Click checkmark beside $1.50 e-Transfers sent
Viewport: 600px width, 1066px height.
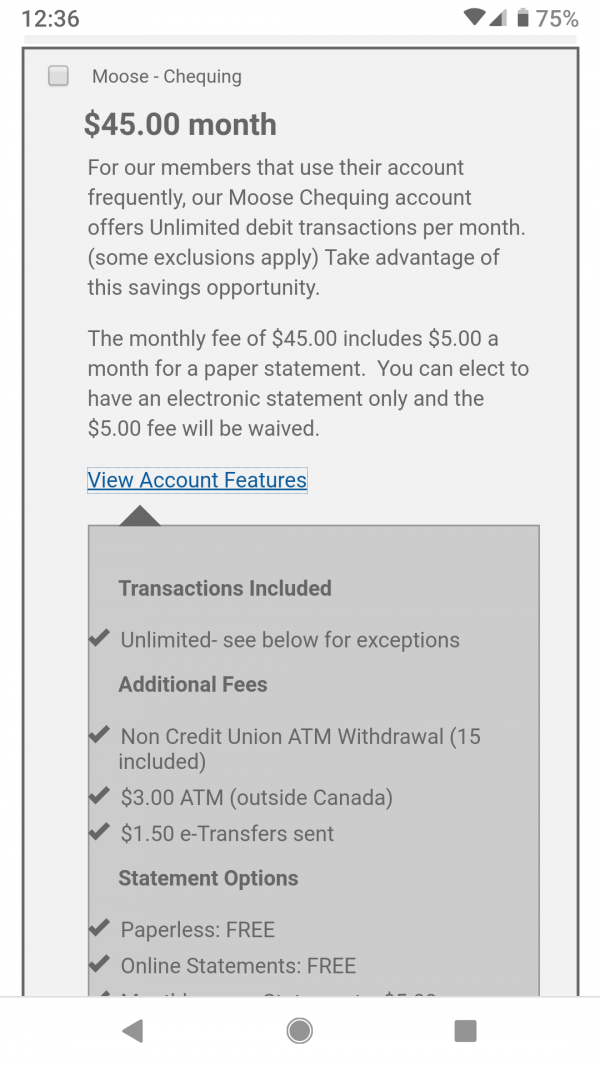pos(99,832)
